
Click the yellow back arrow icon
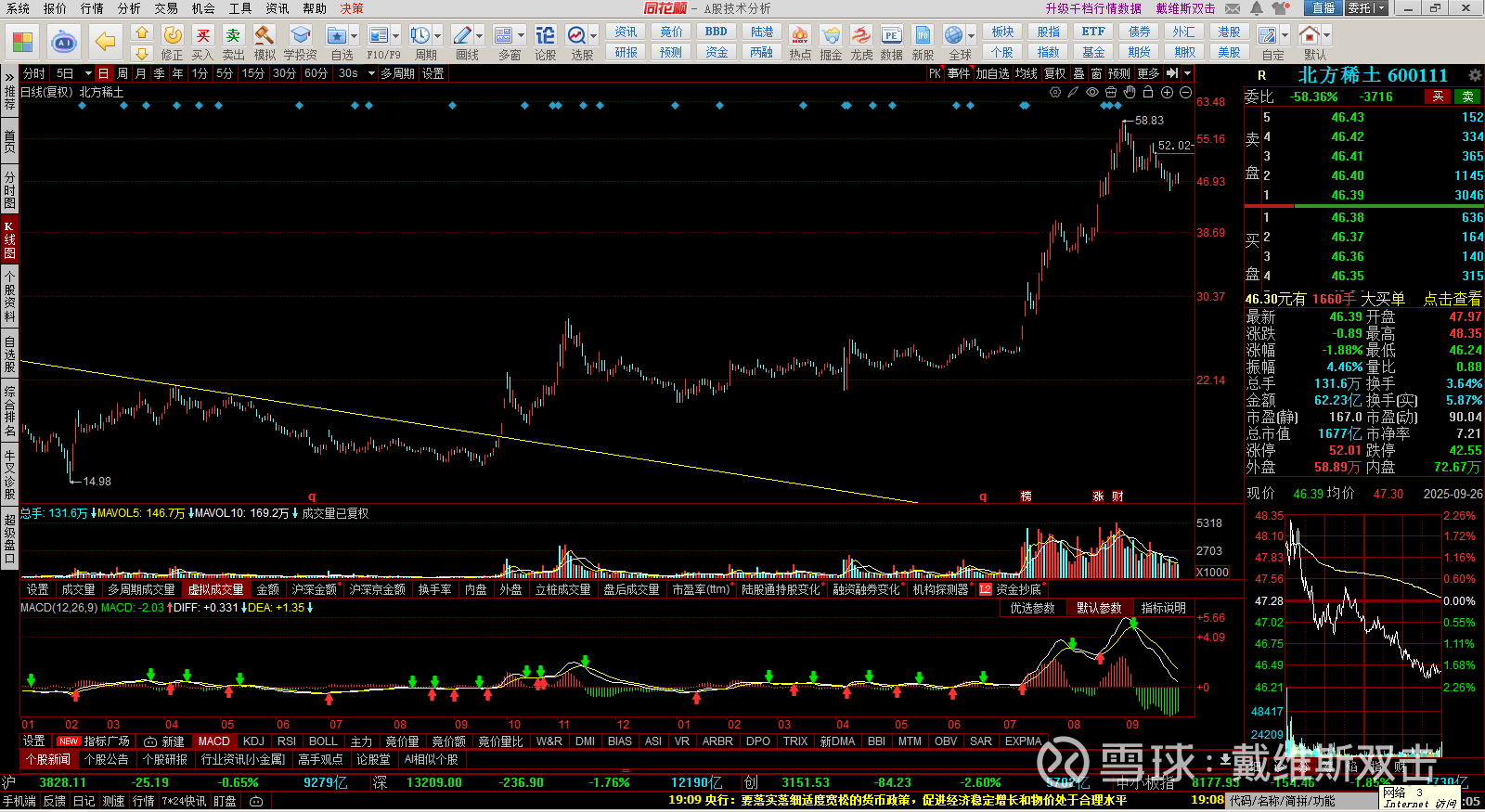(106, 42)
